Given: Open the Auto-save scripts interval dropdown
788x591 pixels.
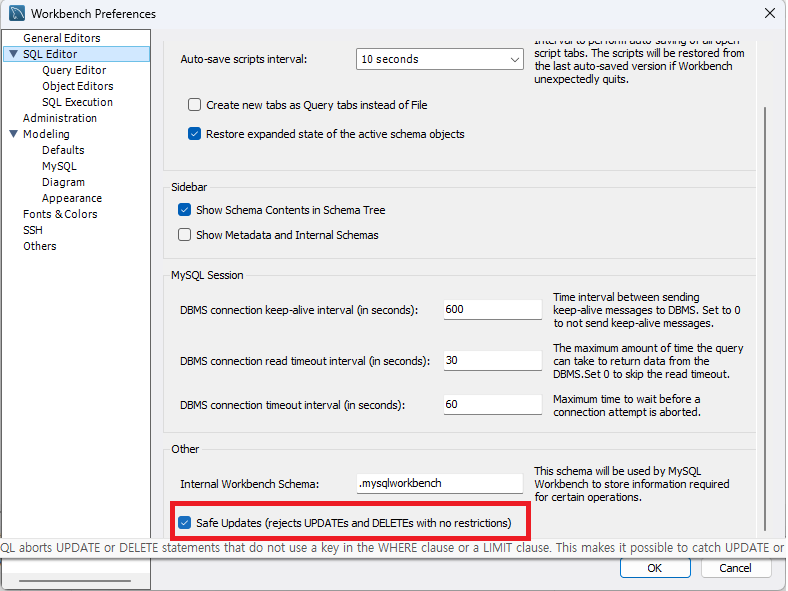Looking at the screenshot, I should [440, 59].
